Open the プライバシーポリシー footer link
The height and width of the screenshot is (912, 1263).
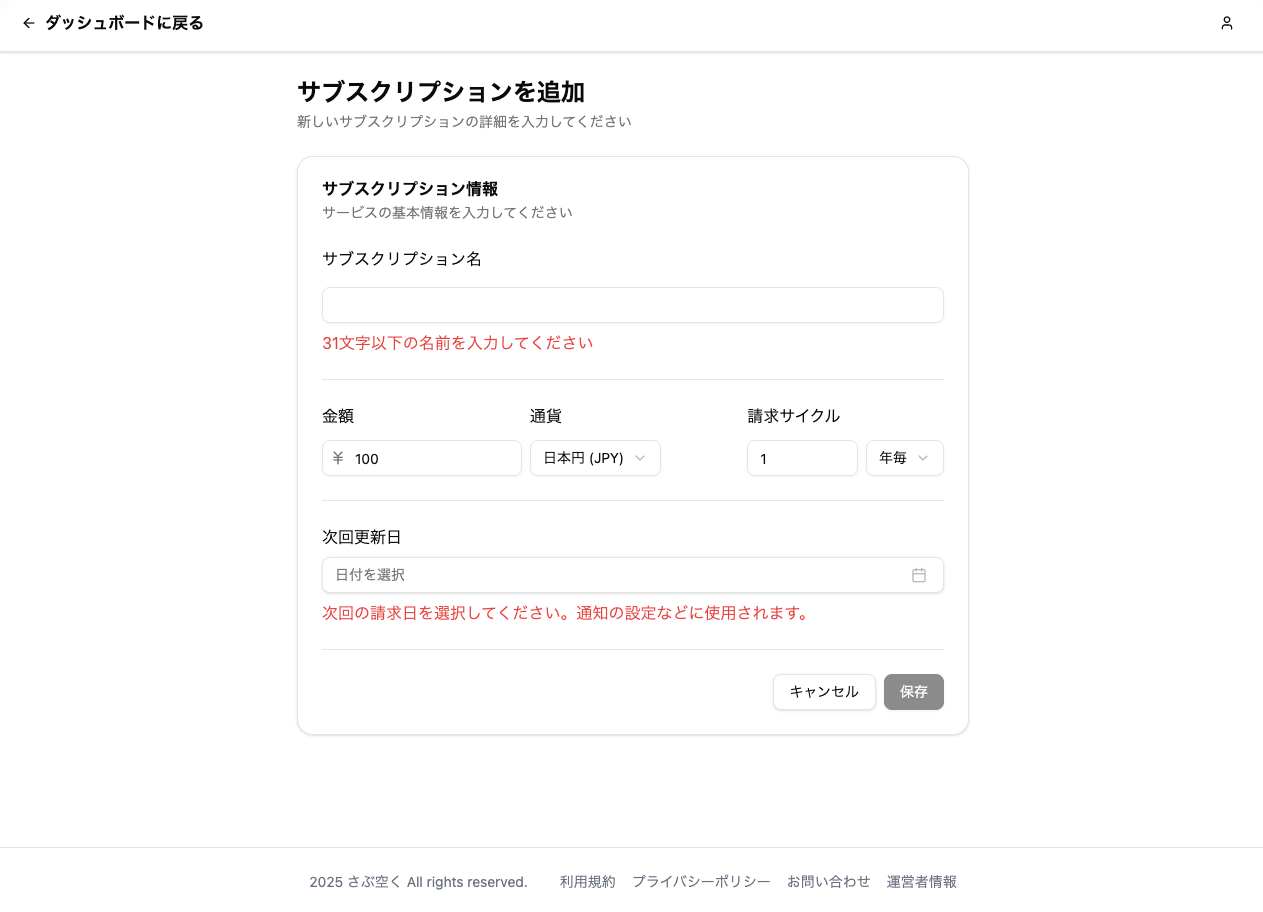click(x=702, y=882)
